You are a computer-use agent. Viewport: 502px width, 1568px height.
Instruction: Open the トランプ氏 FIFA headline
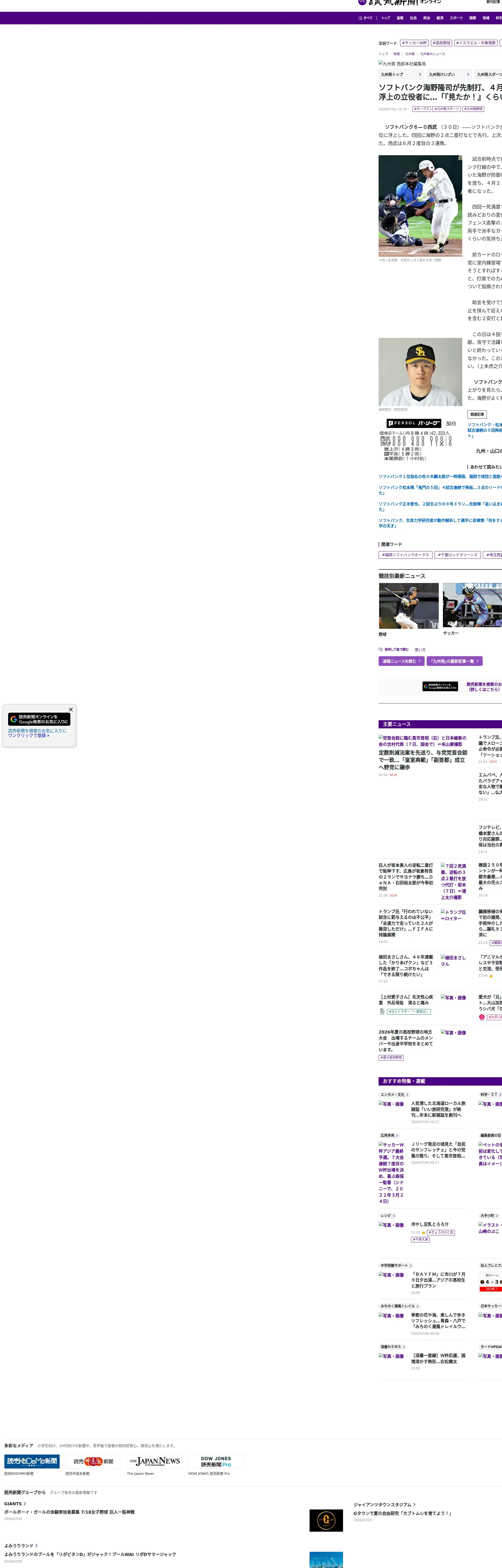click(x=406, y=923)
